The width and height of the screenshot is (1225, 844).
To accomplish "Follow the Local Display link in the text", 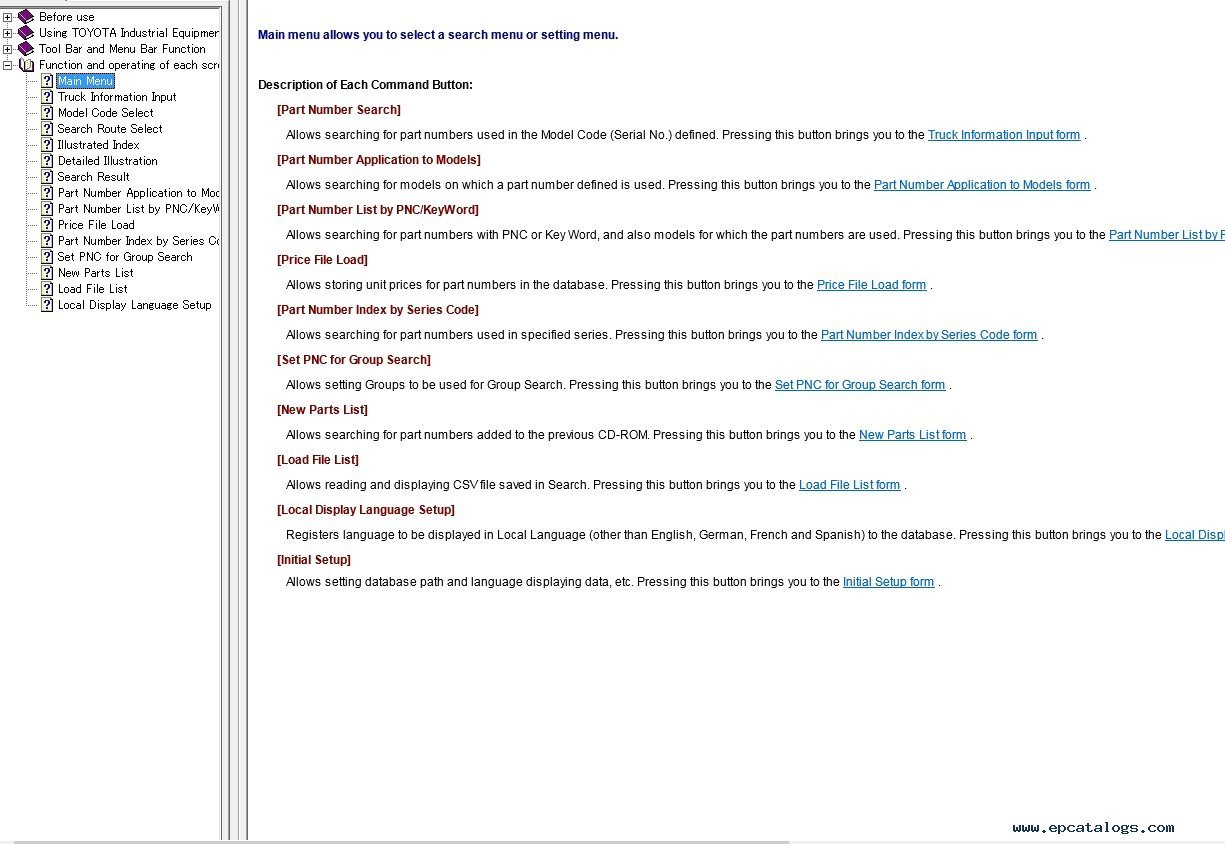I will click(1195, 535).
